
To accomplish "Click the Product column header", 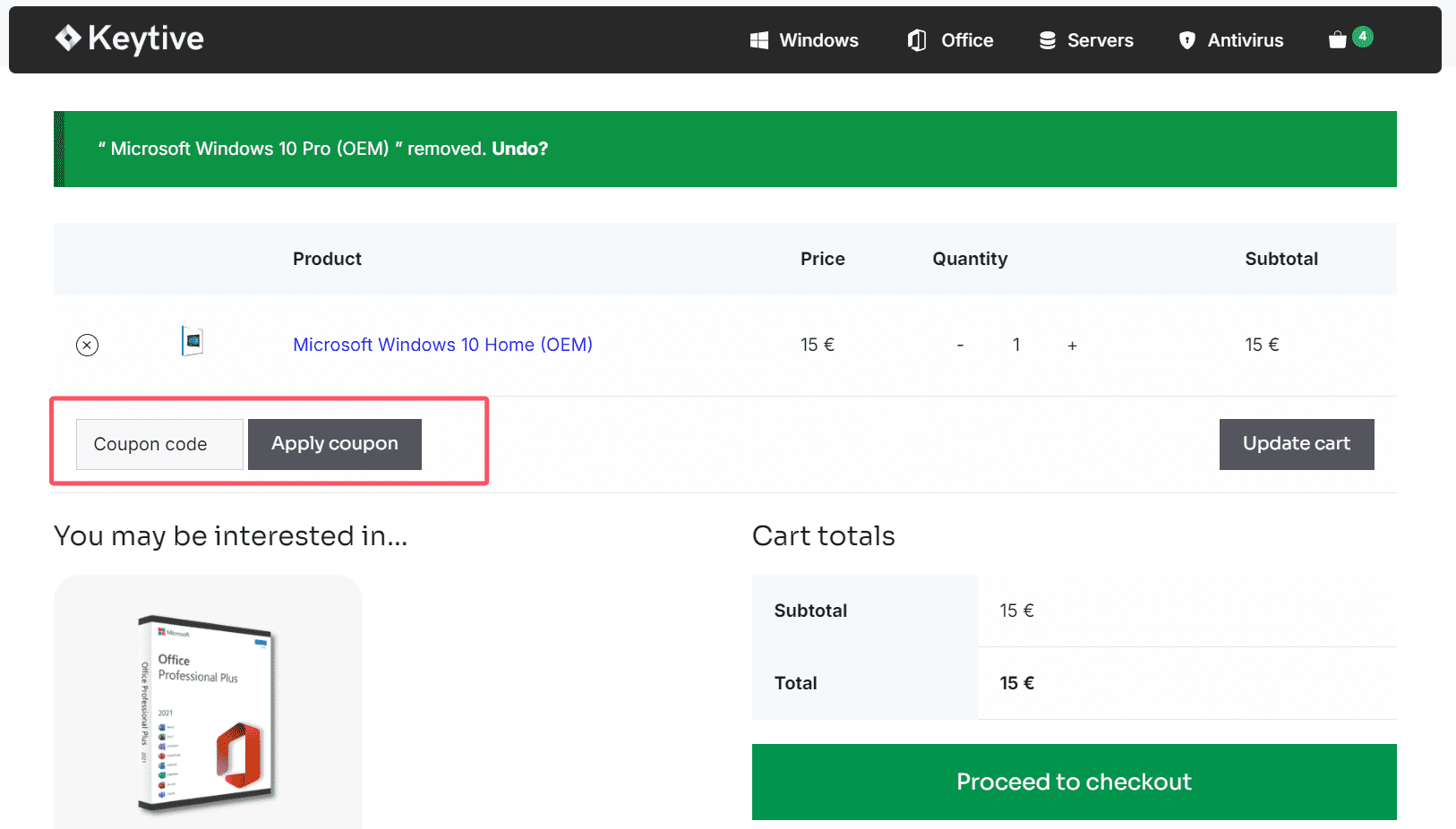I will [x=327, y=259].
